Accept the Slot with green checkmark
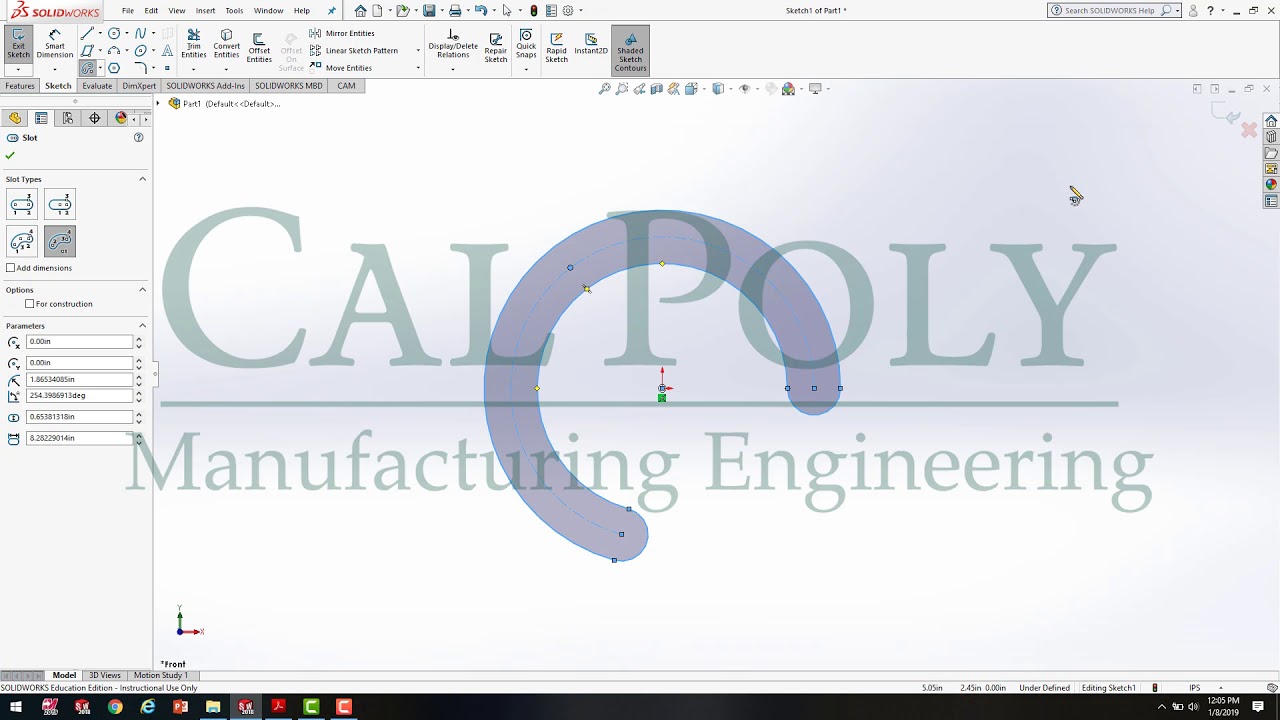Screen dimensions: 1280x720 (10, 156)
